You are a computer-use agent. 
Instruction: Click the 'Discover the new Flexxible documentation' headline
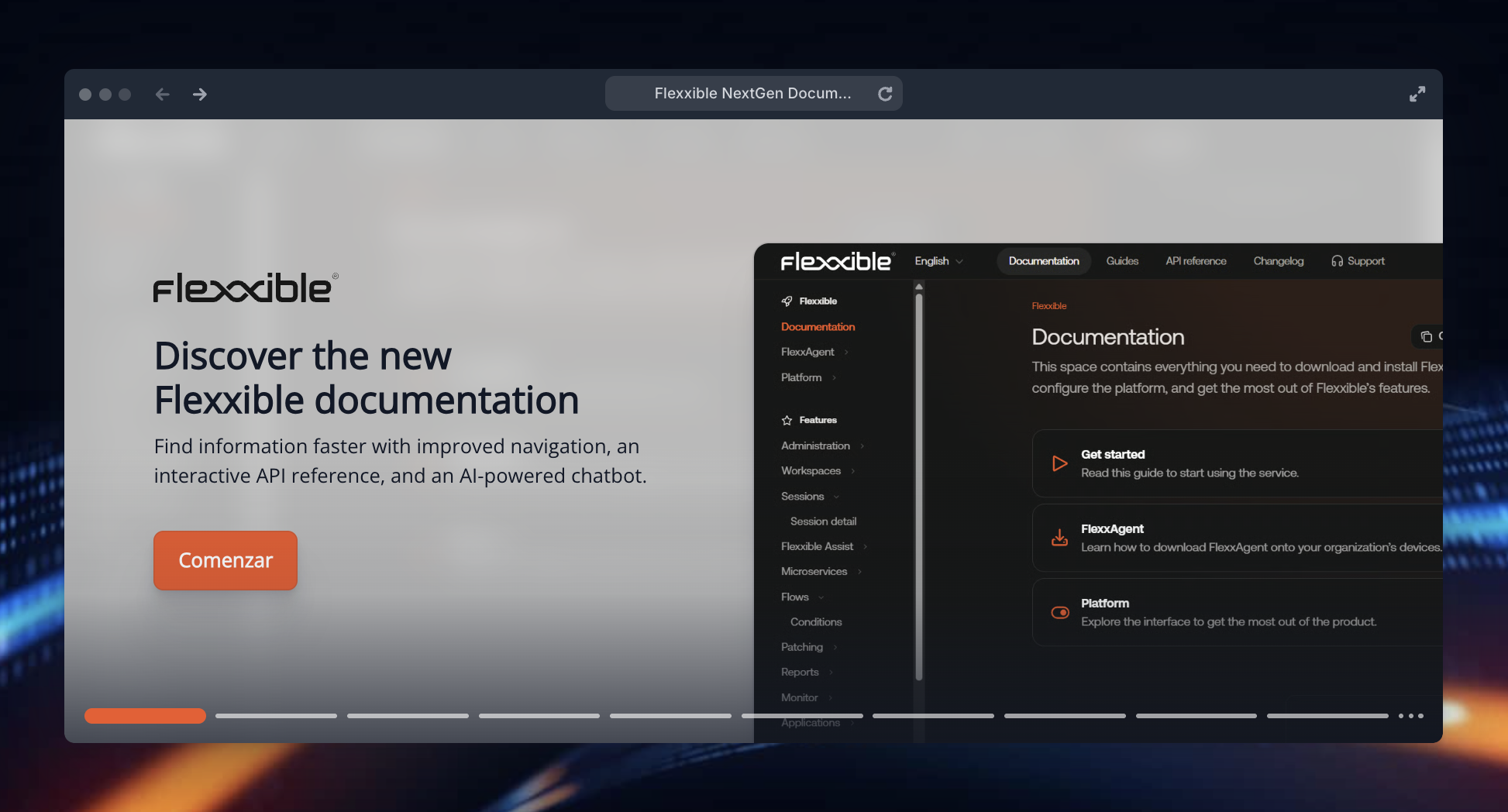click(x=367, y=378)
